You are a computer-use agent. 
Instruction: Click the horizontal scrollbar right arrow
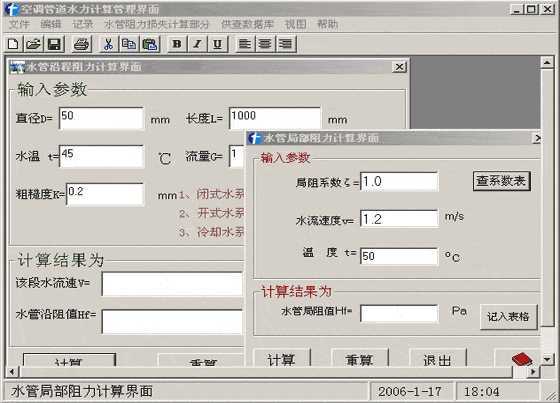(533, 372)
